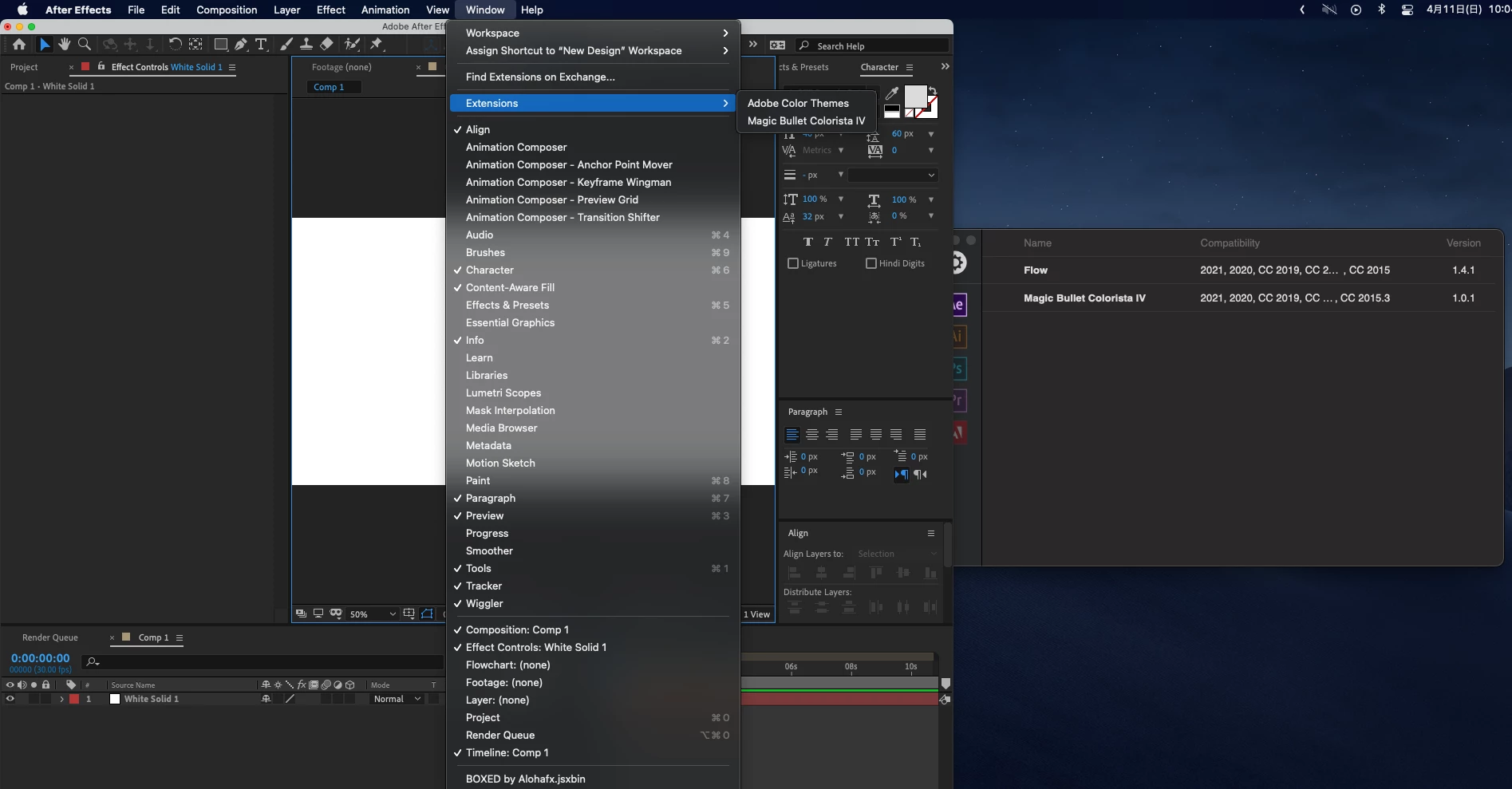
Task: Click the red label color of White Solid 1
Action: click(x=74, y=699)
